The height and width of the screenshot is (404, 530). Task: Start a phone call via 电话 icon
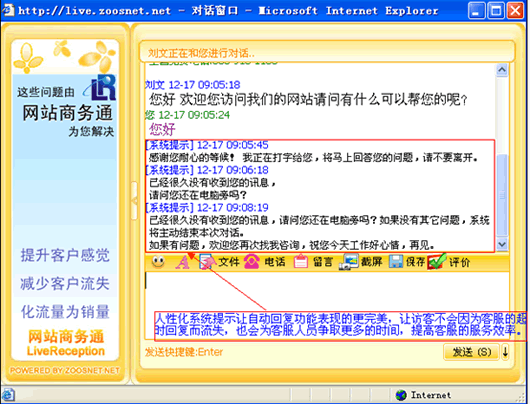264,262
